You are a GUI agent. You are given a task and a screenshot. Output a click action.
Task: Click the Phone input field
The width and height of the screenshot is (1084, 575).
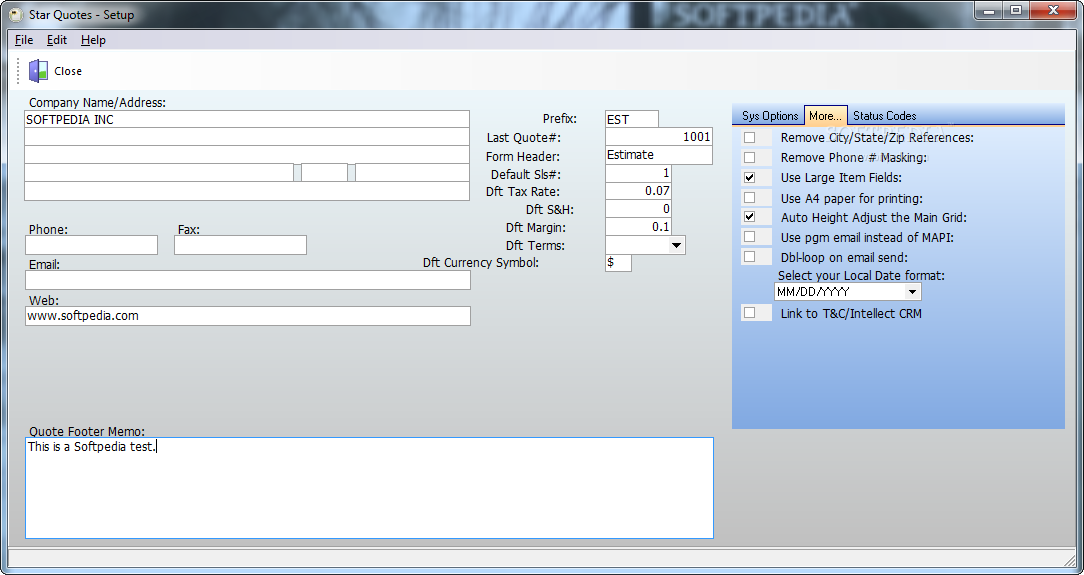[x=91, y=245]
